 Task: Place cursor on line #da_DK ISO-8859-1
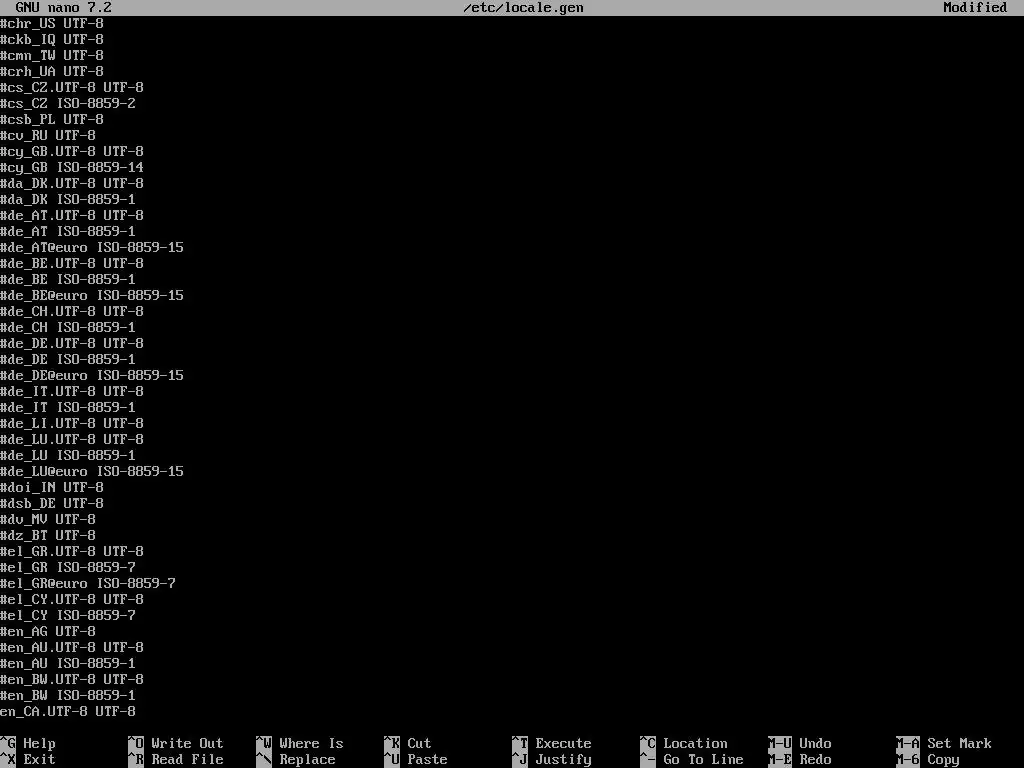(68, 199)
